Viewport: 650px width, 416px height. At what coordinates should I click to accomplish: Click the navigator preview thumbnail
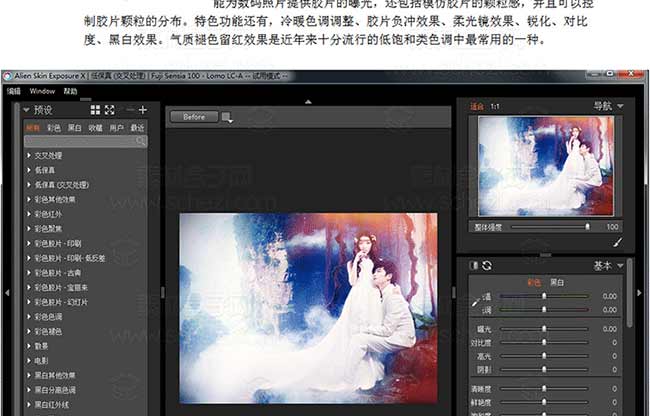point(546,166)
